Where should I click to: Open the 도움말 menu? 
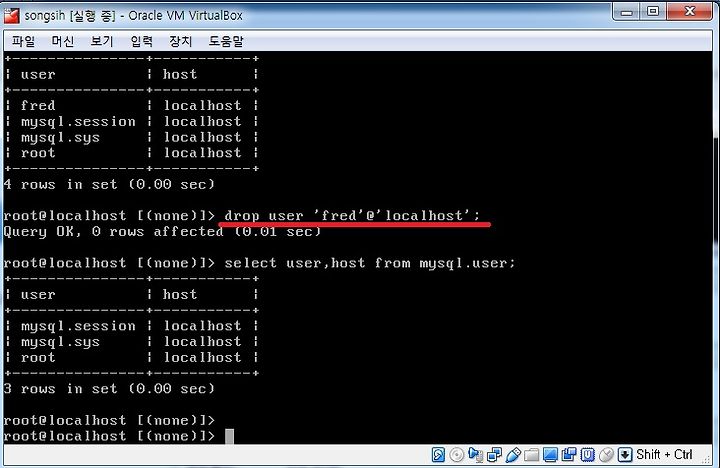pos(226,41)
